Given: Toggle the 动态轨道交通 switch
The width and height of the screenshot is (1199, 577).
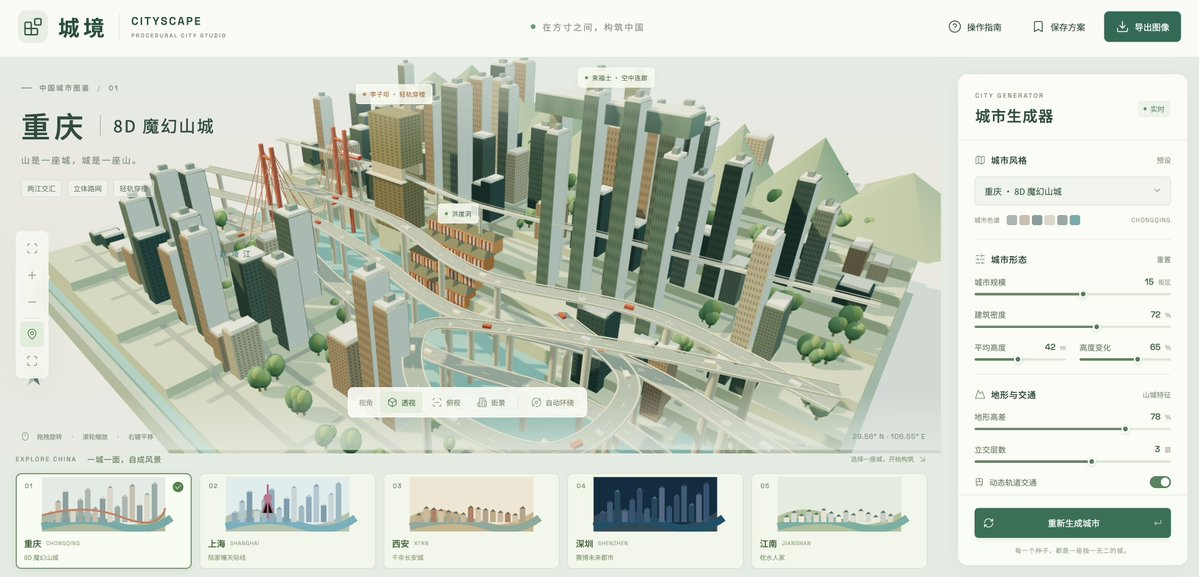Looking at the screenshot, I should [x=1160, y=482].
